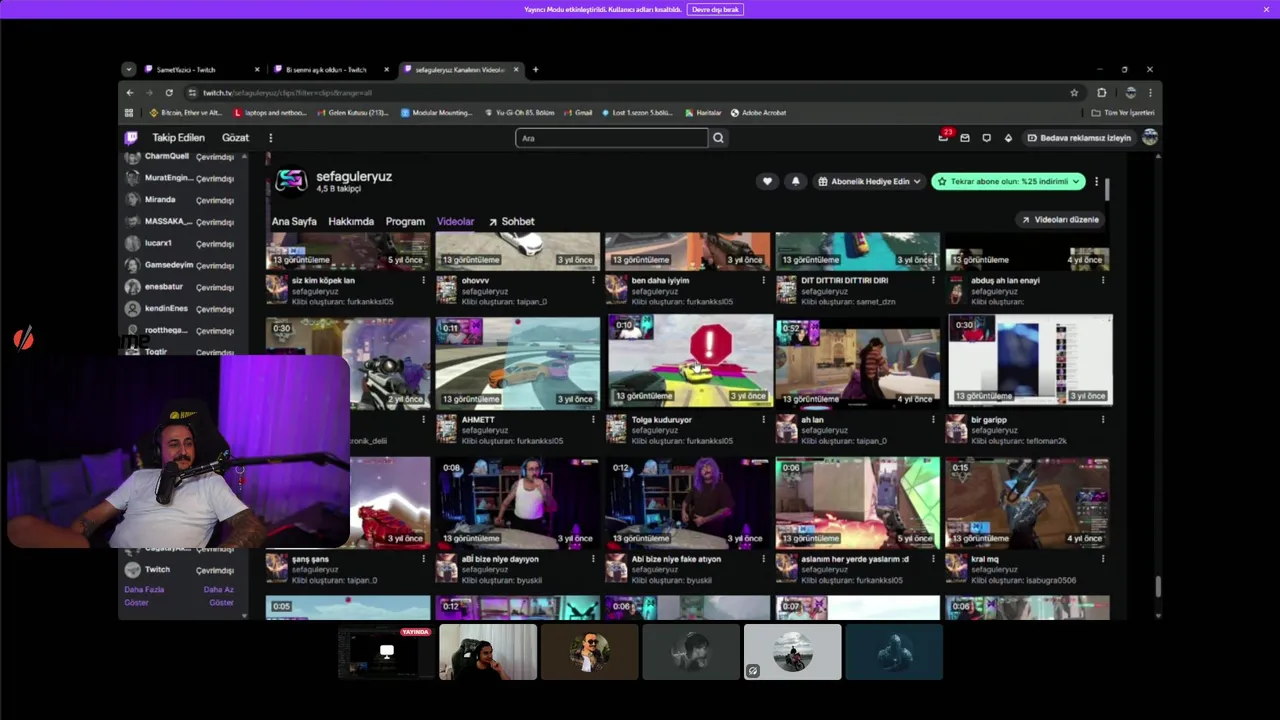This screenshot has width=1280, height=720.
Task: Open Program channel tab
Action: tap(405, 221)
